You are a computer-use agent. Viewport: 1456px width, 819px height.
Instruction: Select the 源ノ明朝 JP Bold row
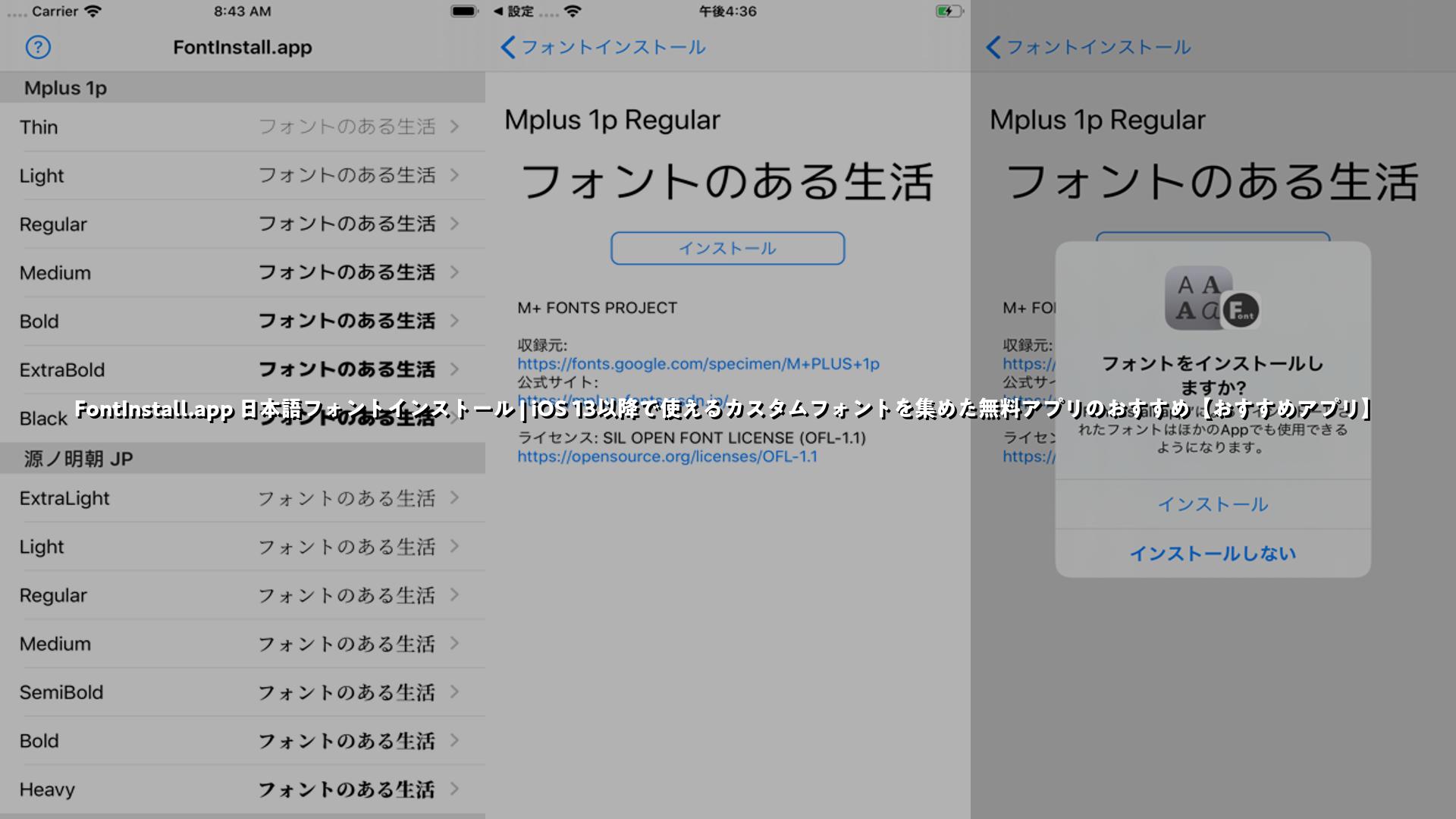[243, 741]
